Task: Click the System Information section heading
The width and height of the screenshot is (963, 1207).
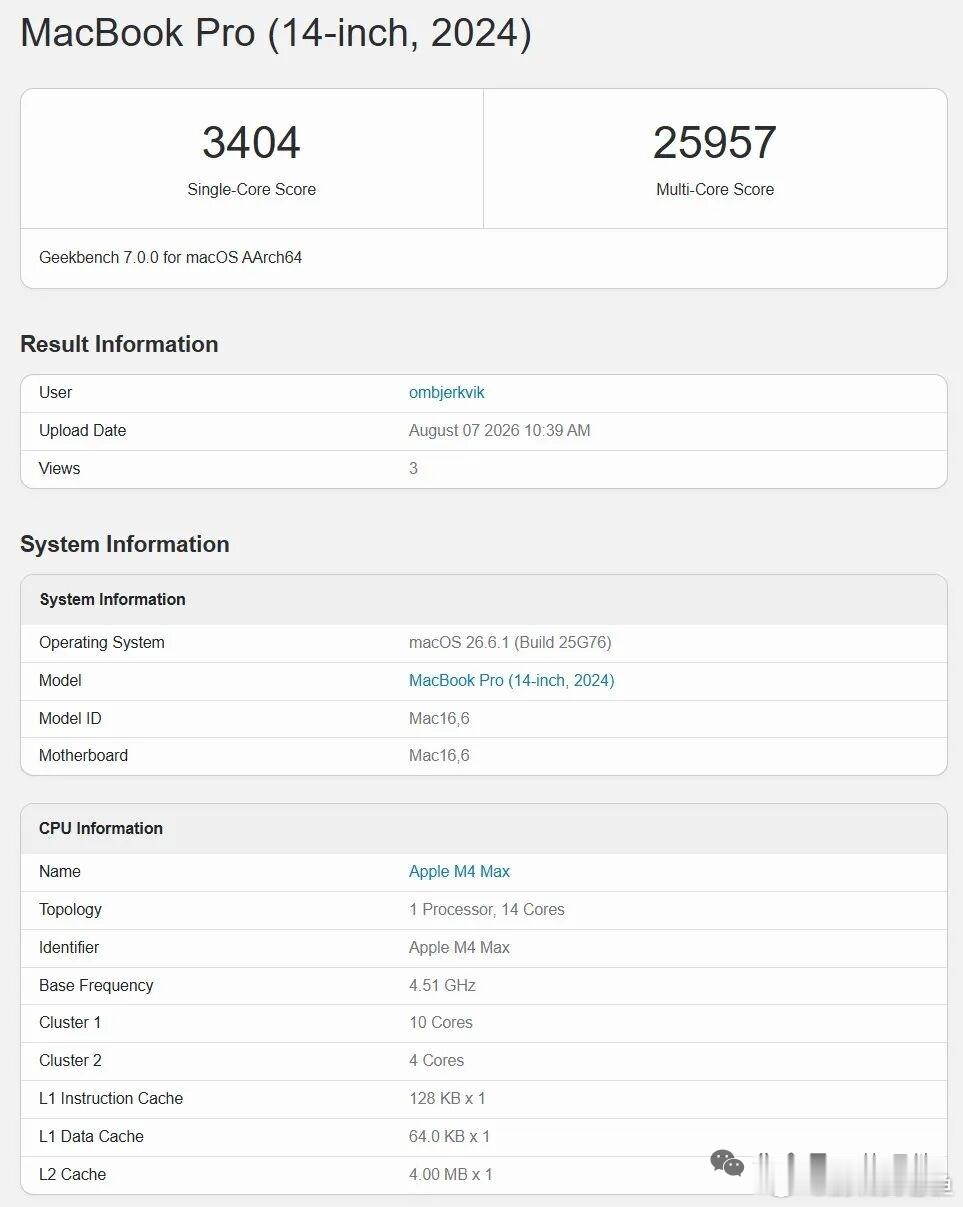Action: [x=125, y=544]
